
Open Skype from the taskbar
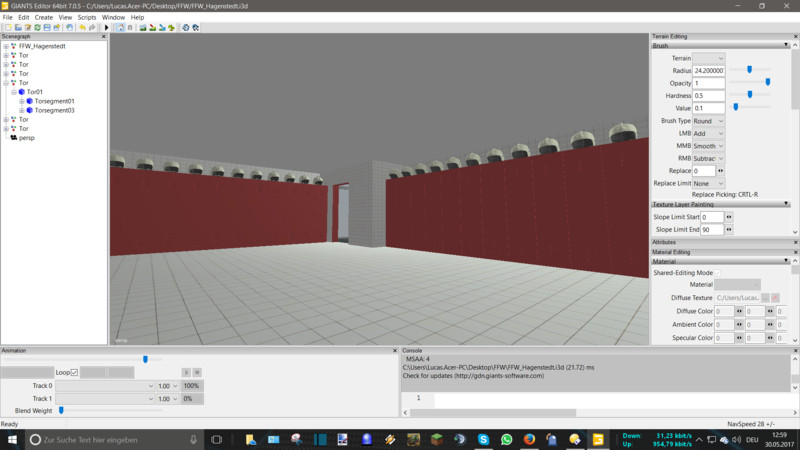tap(484, 439)
